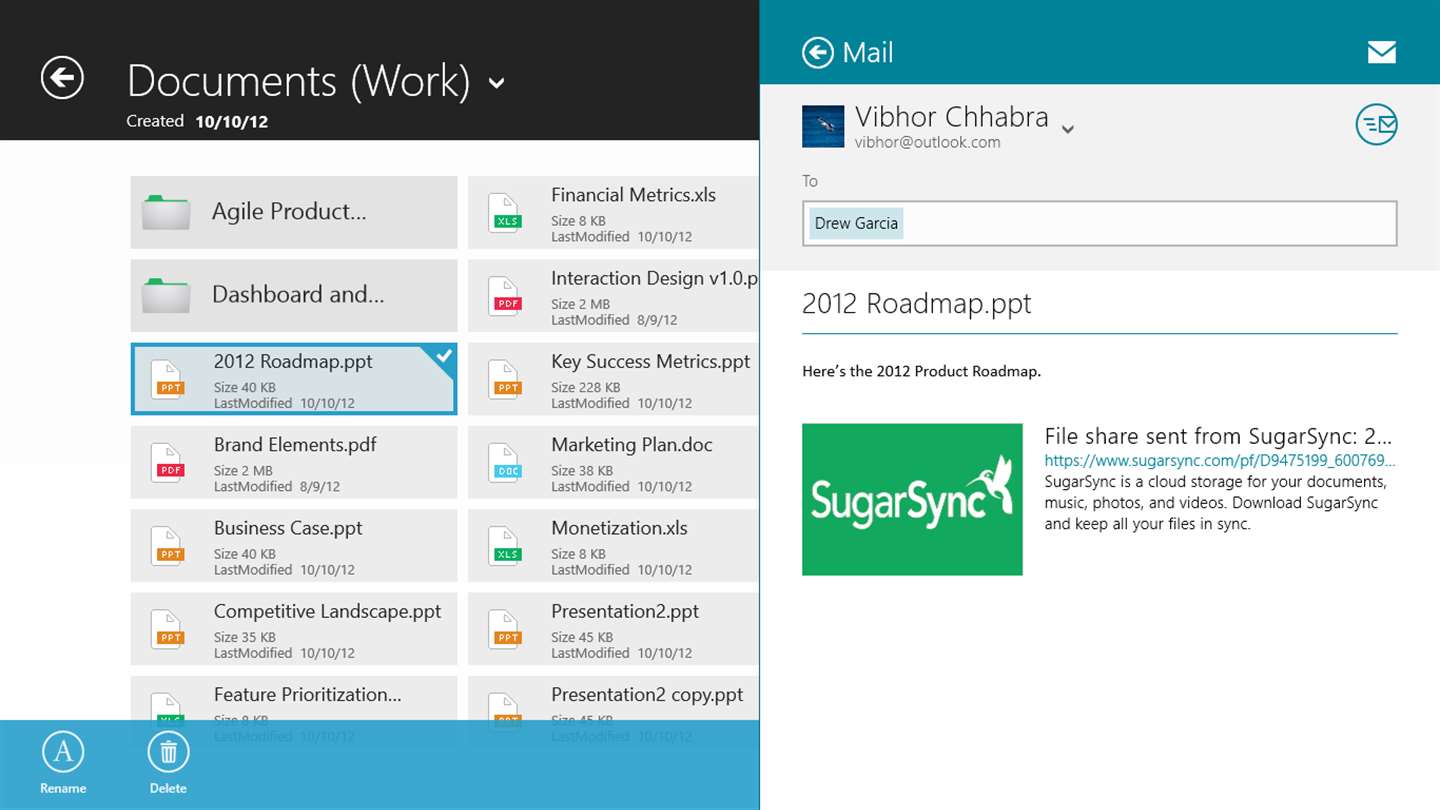Select Feature Prioritization... file name
This screenshot has width=1440, height=810.
coord(308,694)
